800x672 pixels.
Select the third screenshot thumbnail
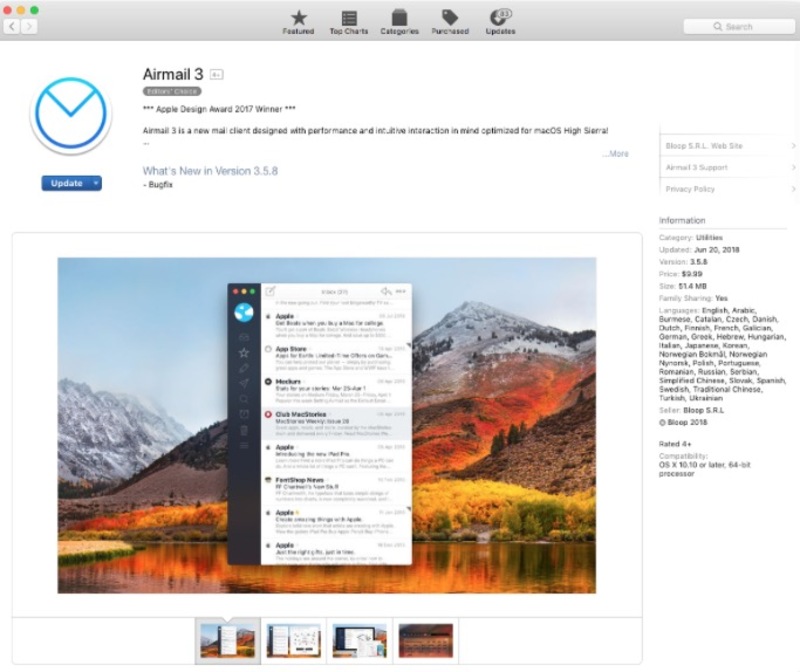(360, 641)
